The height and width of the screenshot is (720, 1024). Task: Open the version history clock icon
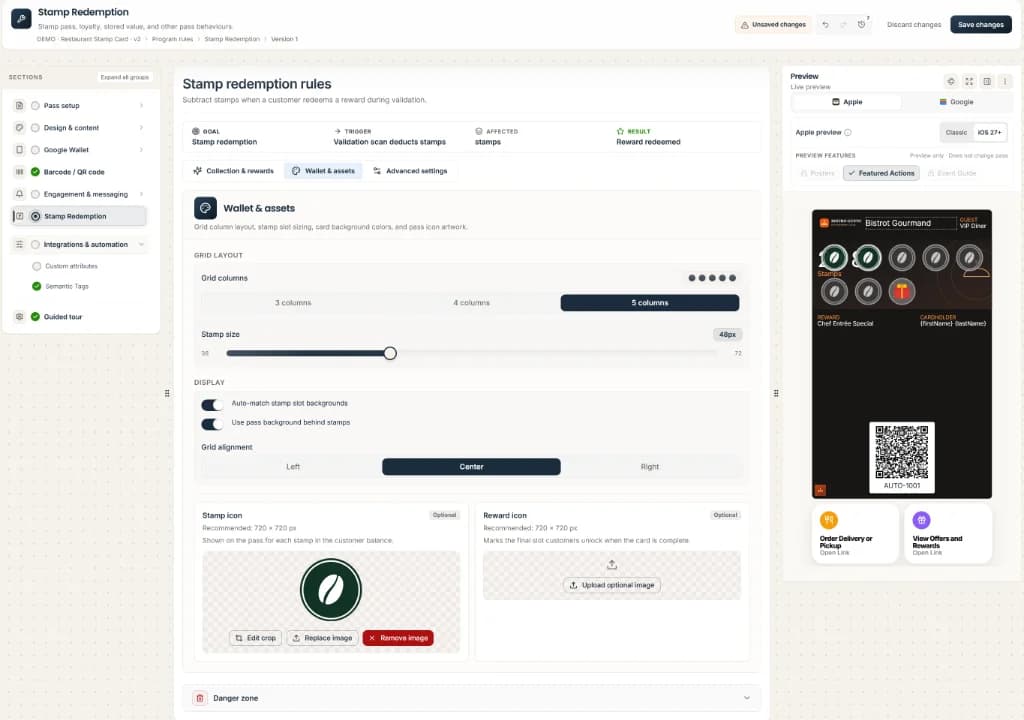(x=861, y=25)
